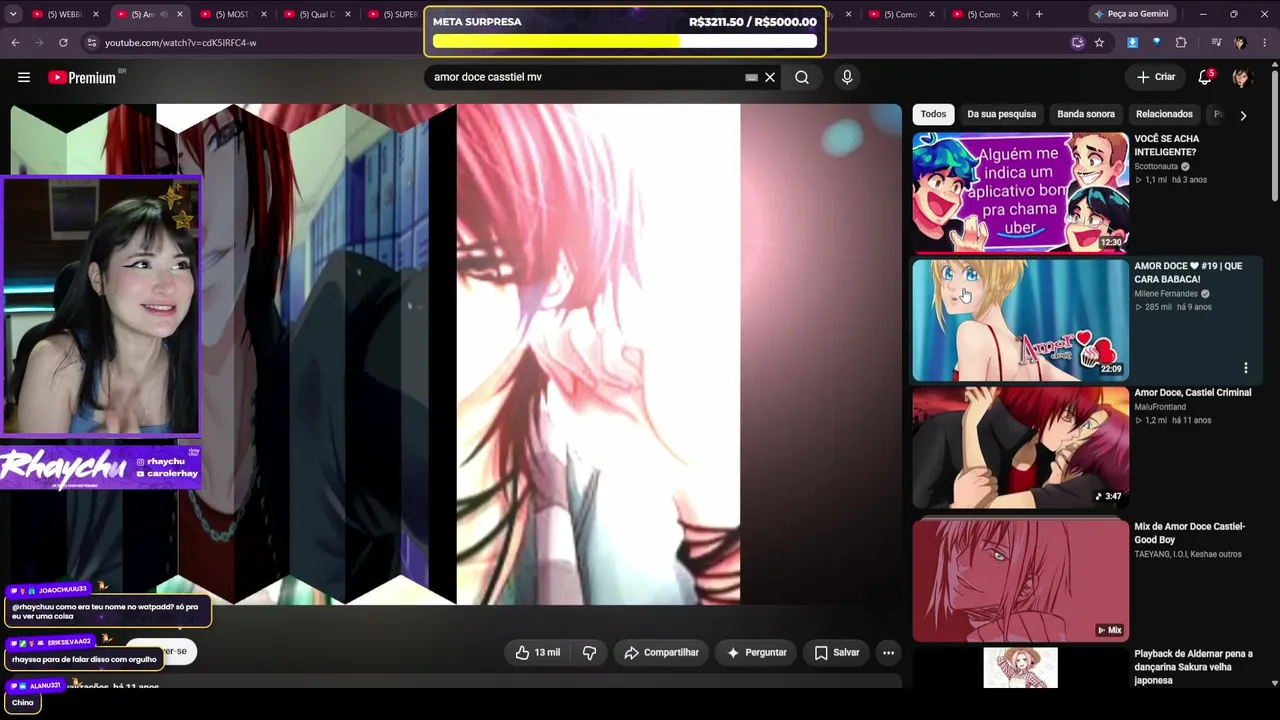Dislike the video with thumbs down

point(589,652)
